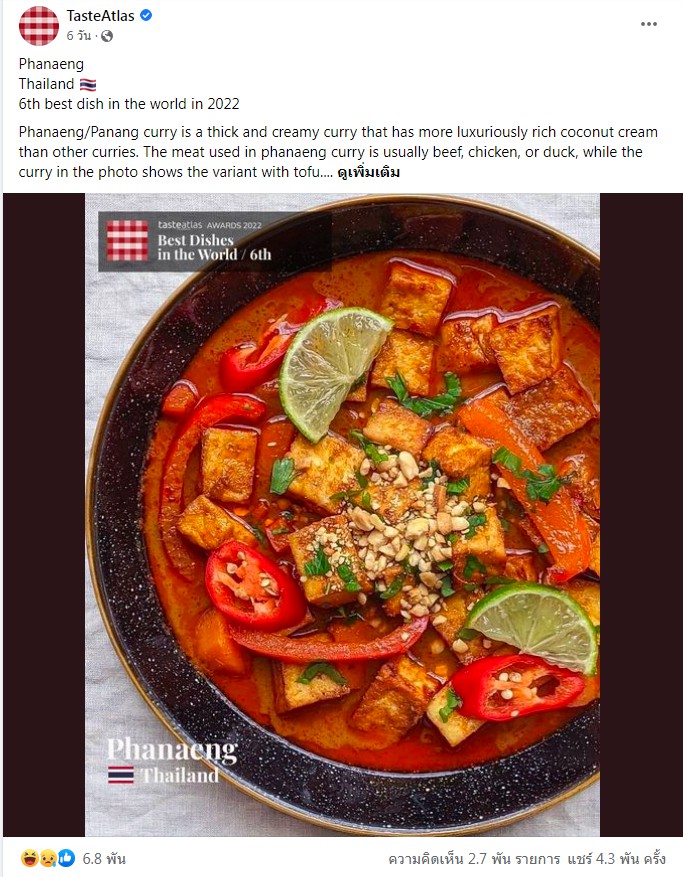Click the blue verified badge next to TasteAtlas
This screenshot has width=683, height=877.
tap(146, 16)
